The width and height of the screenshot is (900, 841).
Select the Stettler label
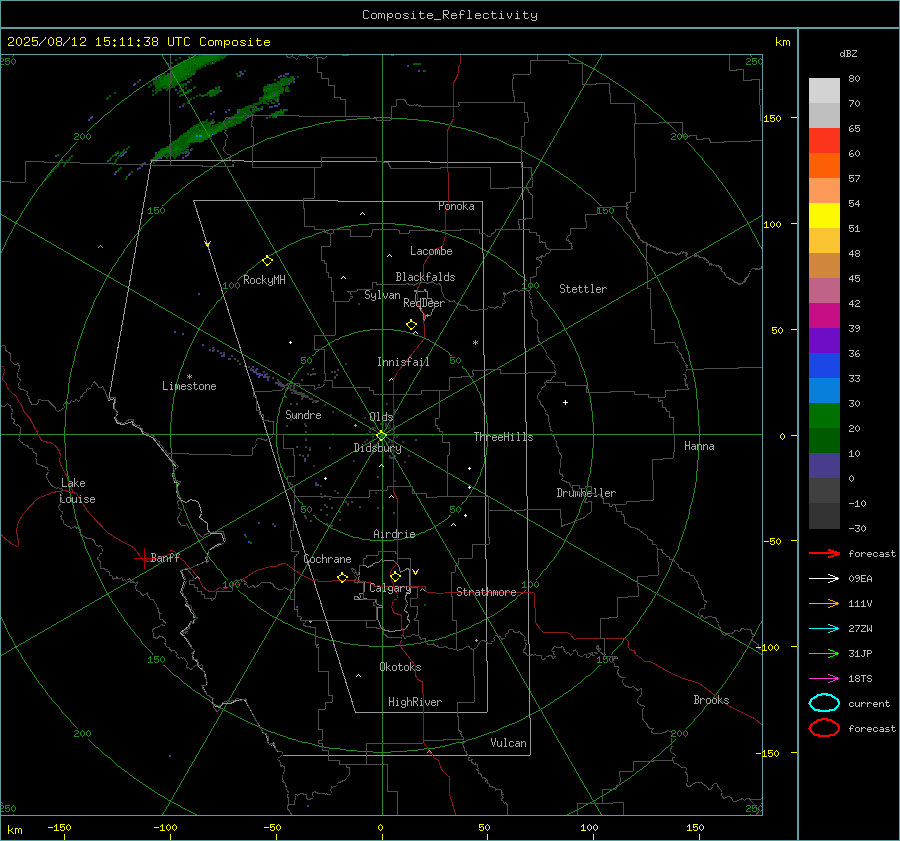click(583, 289)
